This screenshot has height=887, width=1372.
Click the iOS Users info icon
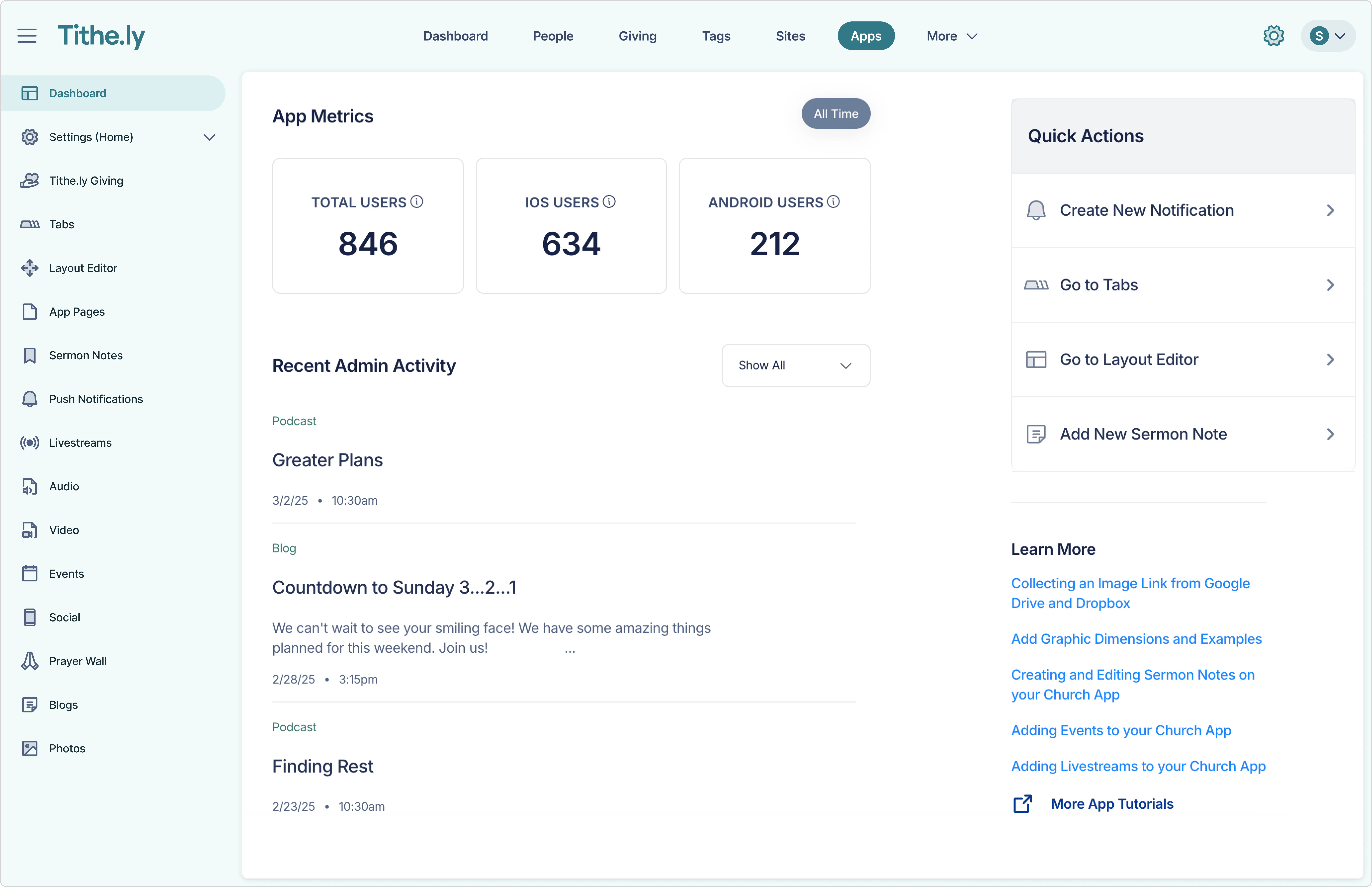pyautogui.click(x=609, y=202)
